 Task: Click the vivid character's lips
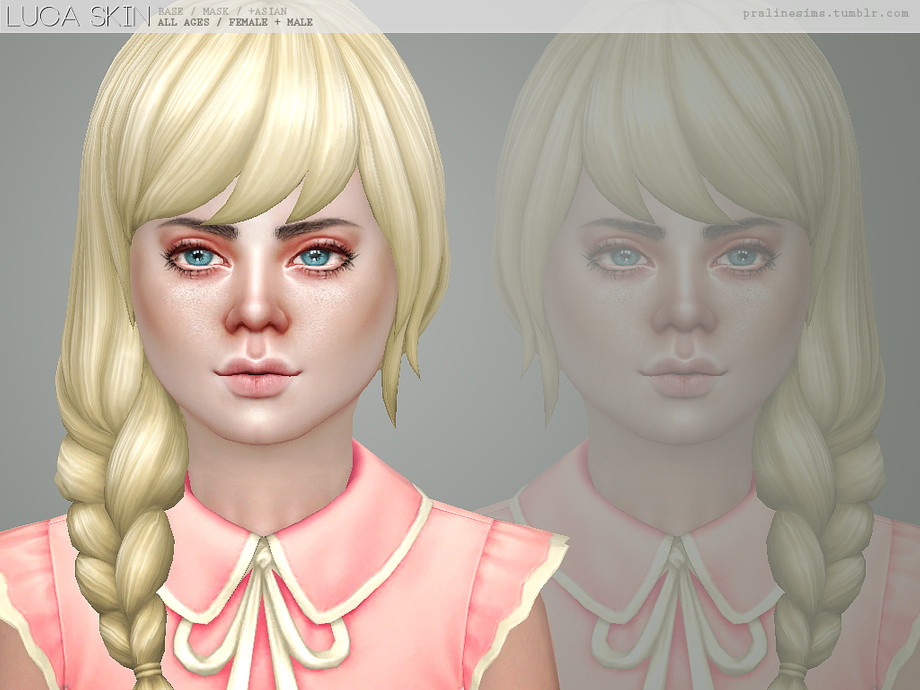258,376
